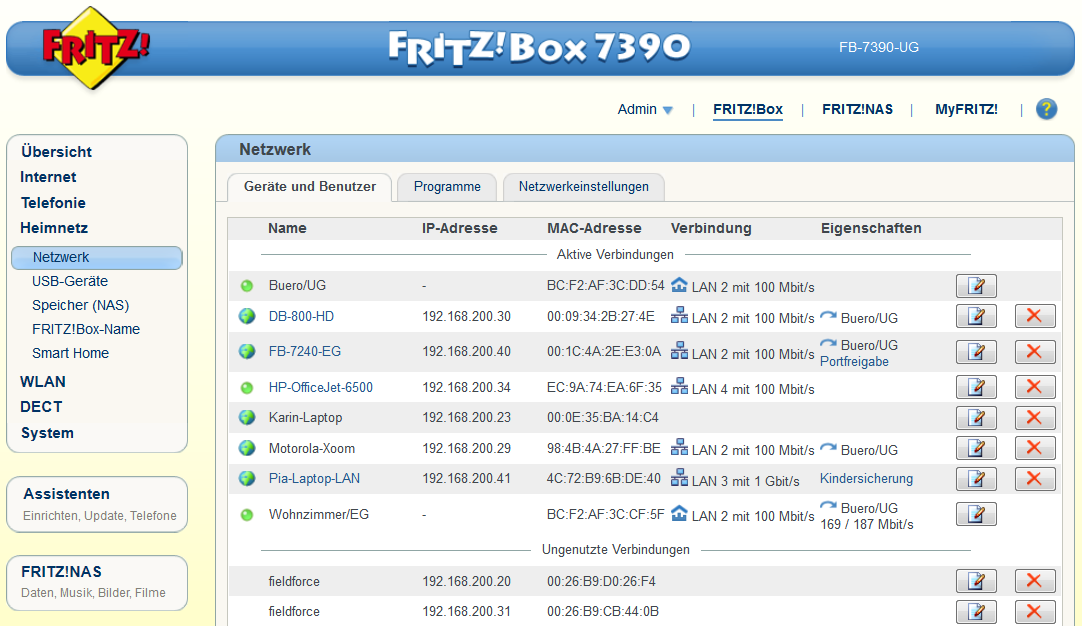Viewport: 1082px width, 626px height.
Task: Expand the WLAN sidebar section
Action: tap(43, 381)
